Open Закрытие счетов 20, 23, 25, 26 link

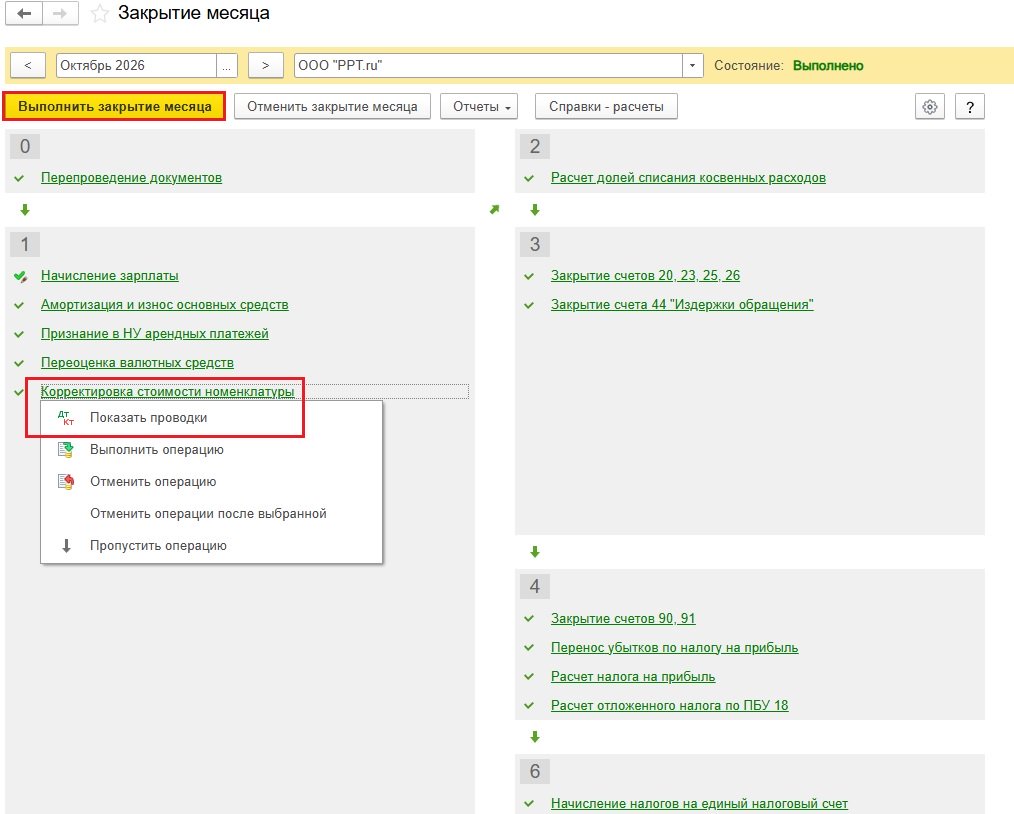click(645, 275)
